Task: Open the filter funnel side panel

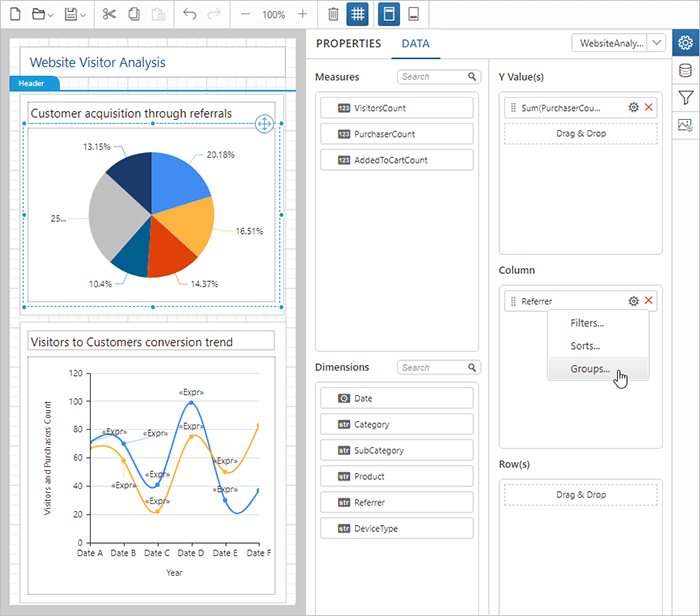Action: [685, 98]
